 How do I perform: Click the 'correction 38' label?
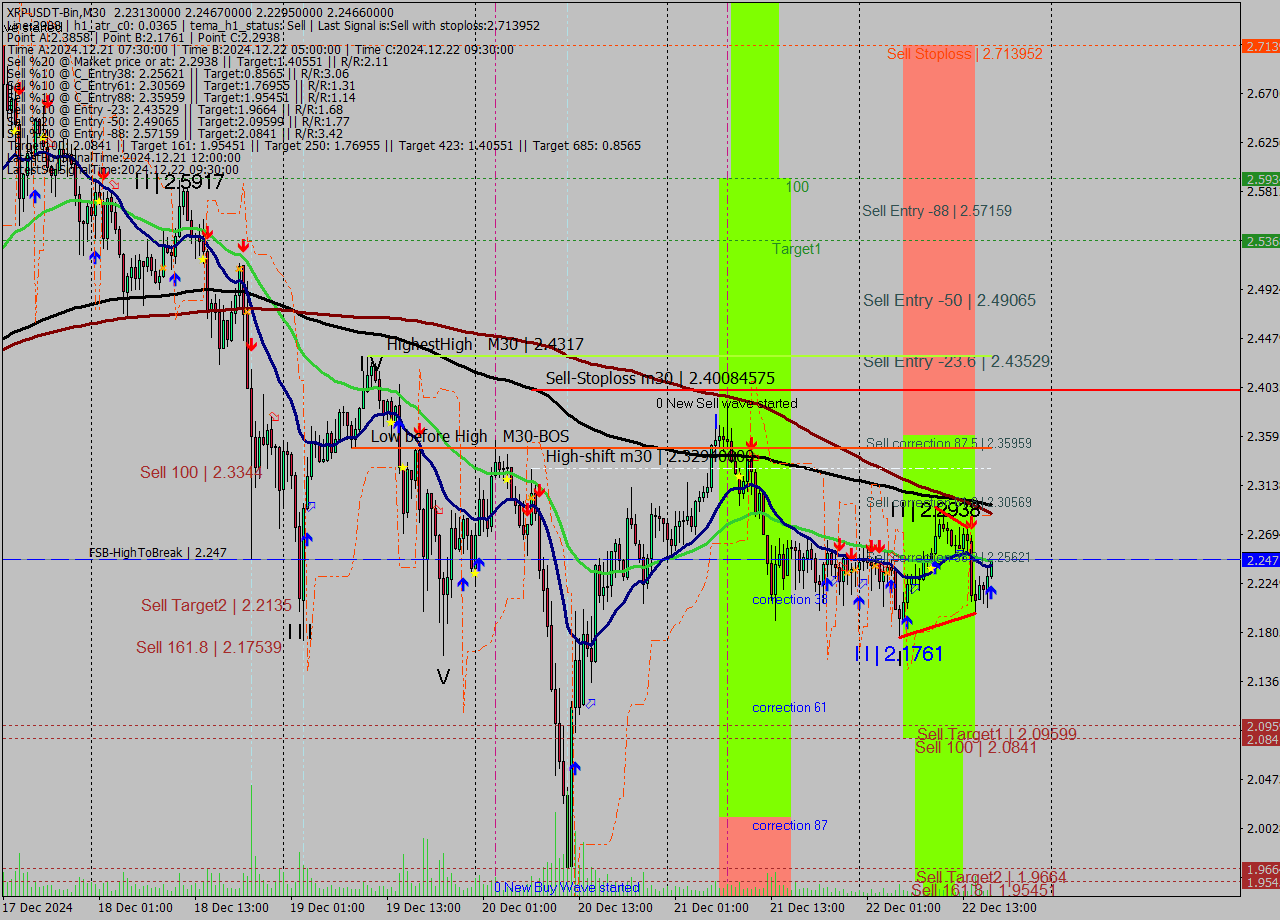point(790,600)
